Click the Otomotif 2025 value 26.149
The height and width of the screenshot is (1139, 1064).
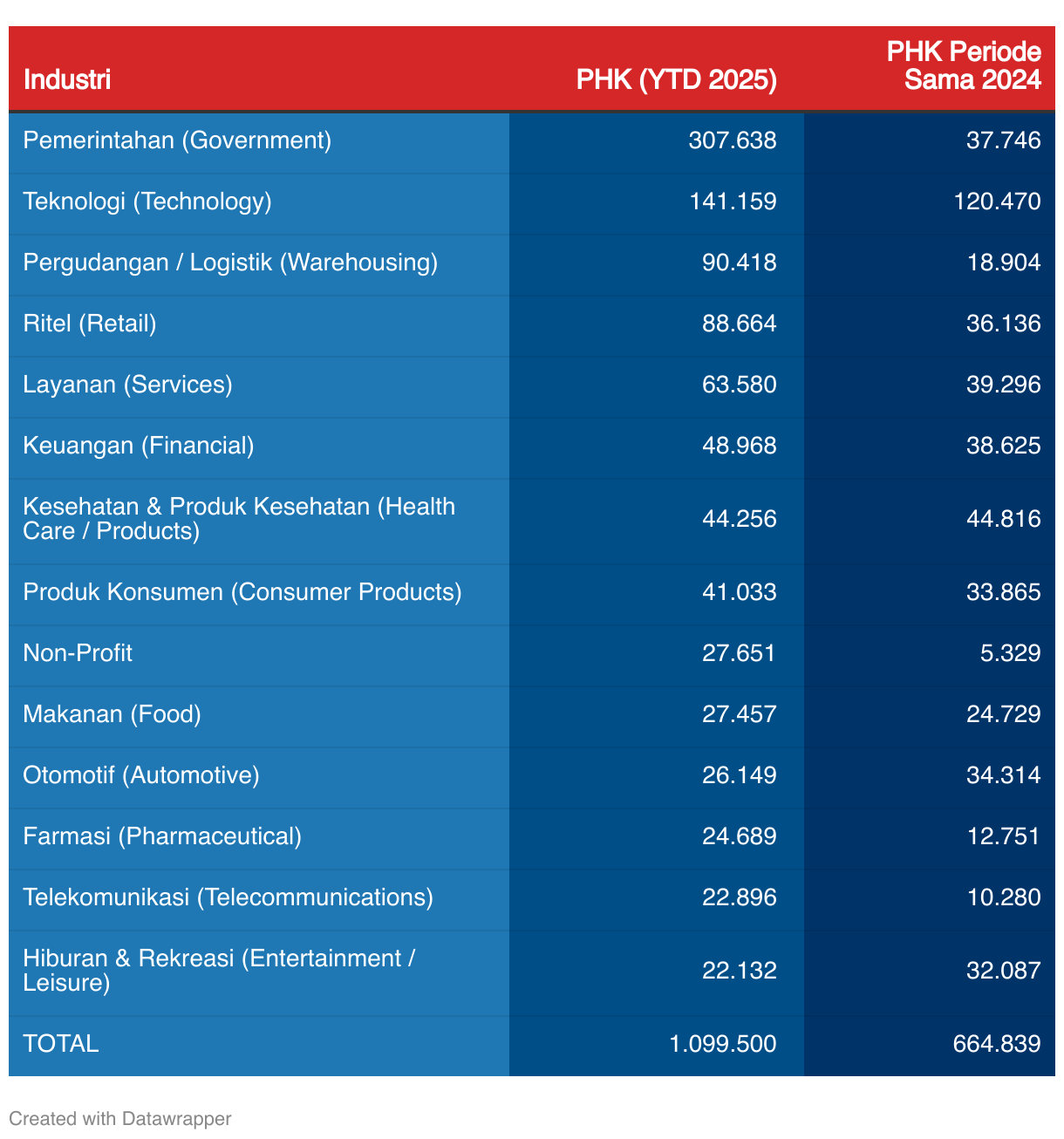(x=739, y=775)
